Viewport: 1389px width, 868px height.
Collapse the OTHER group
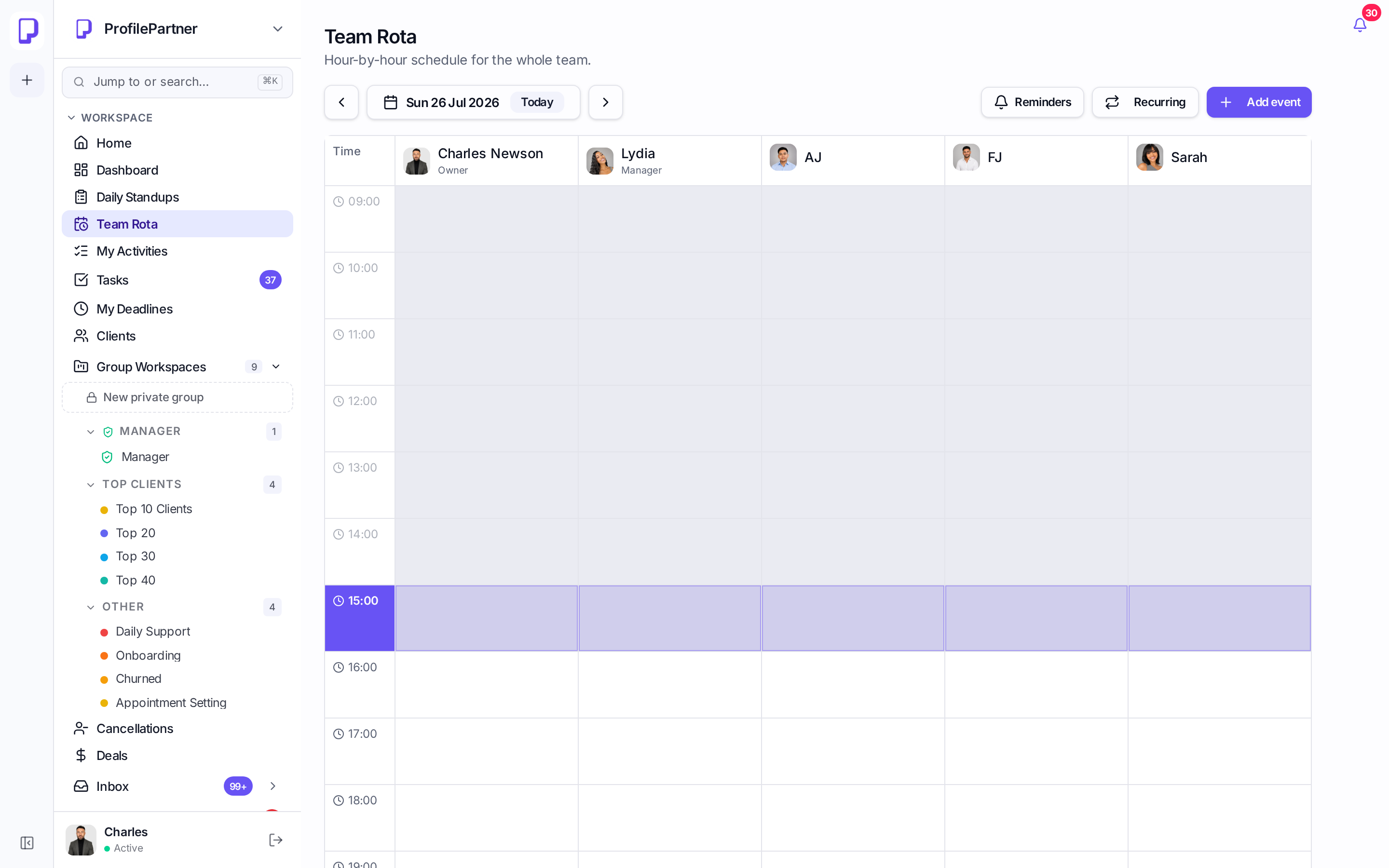point(90,607)
